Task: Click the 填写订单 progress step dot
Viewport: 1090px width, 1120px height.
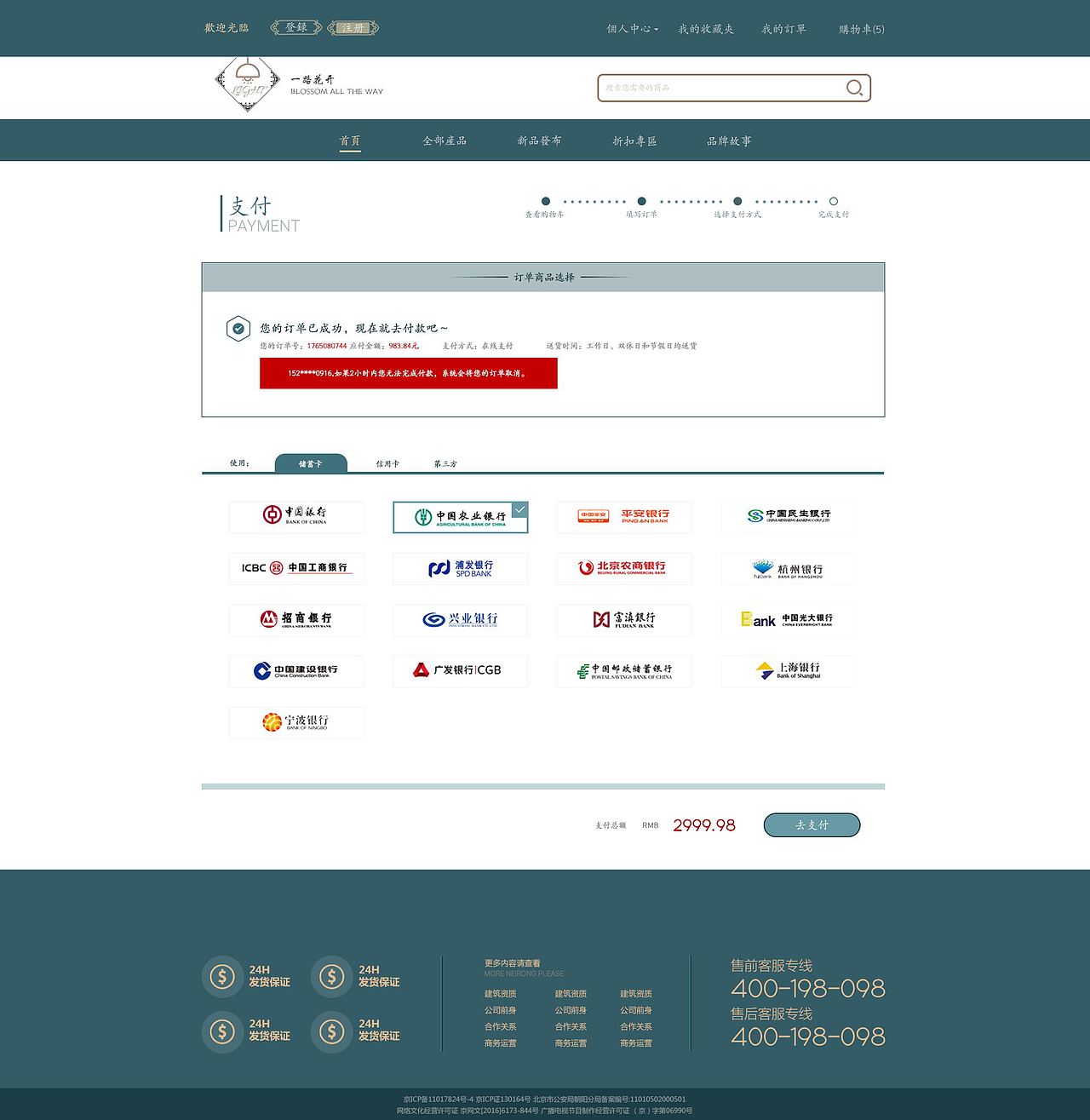Action: tap(642, 202)
